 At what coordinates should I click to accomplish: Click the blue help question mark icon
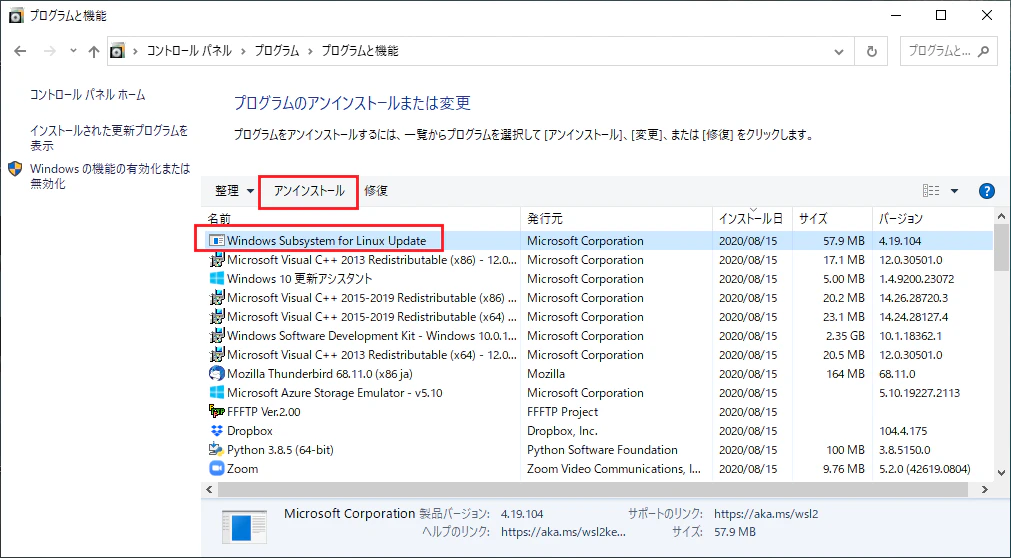click(x=986, y=191)
